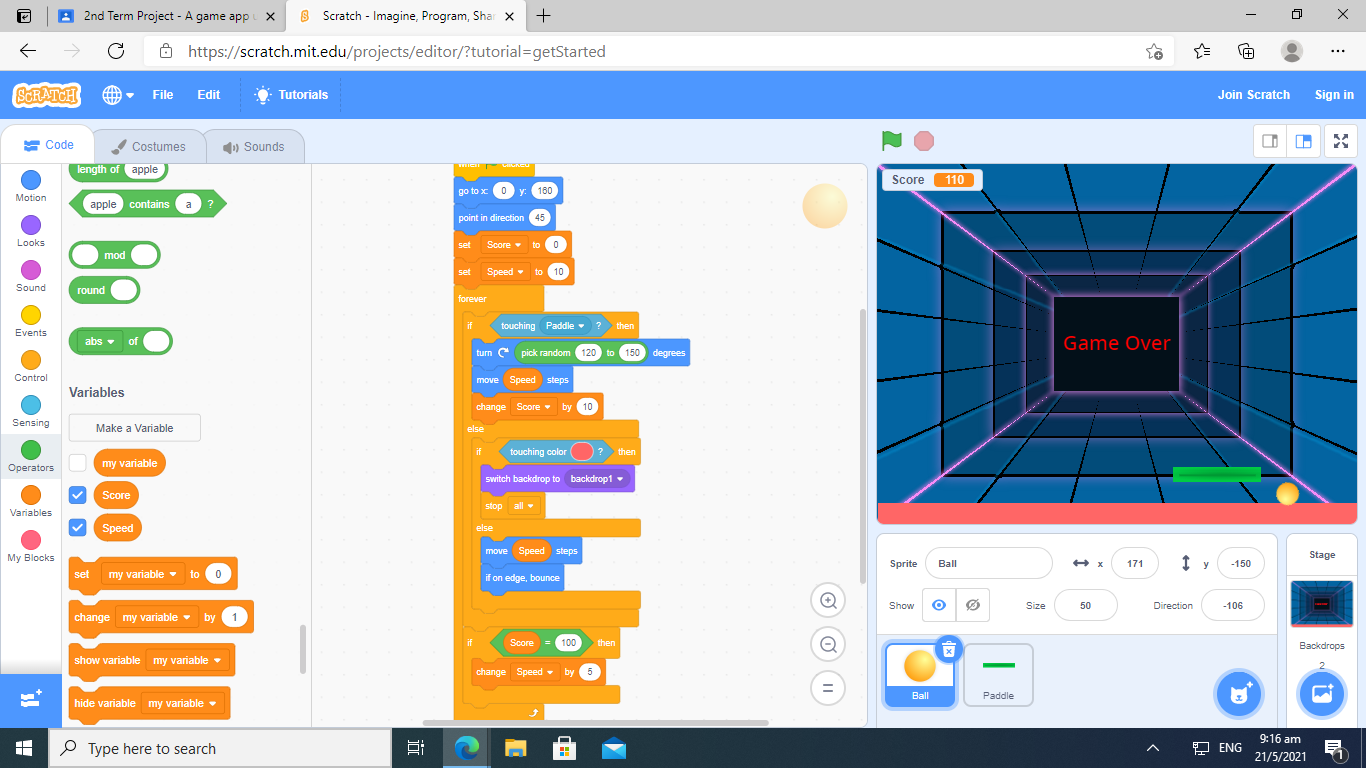This screenshot has height=768, width=1366.
Task: Enter full screen stage mode
Action: pyautogui.click(x=1340, y=142)
